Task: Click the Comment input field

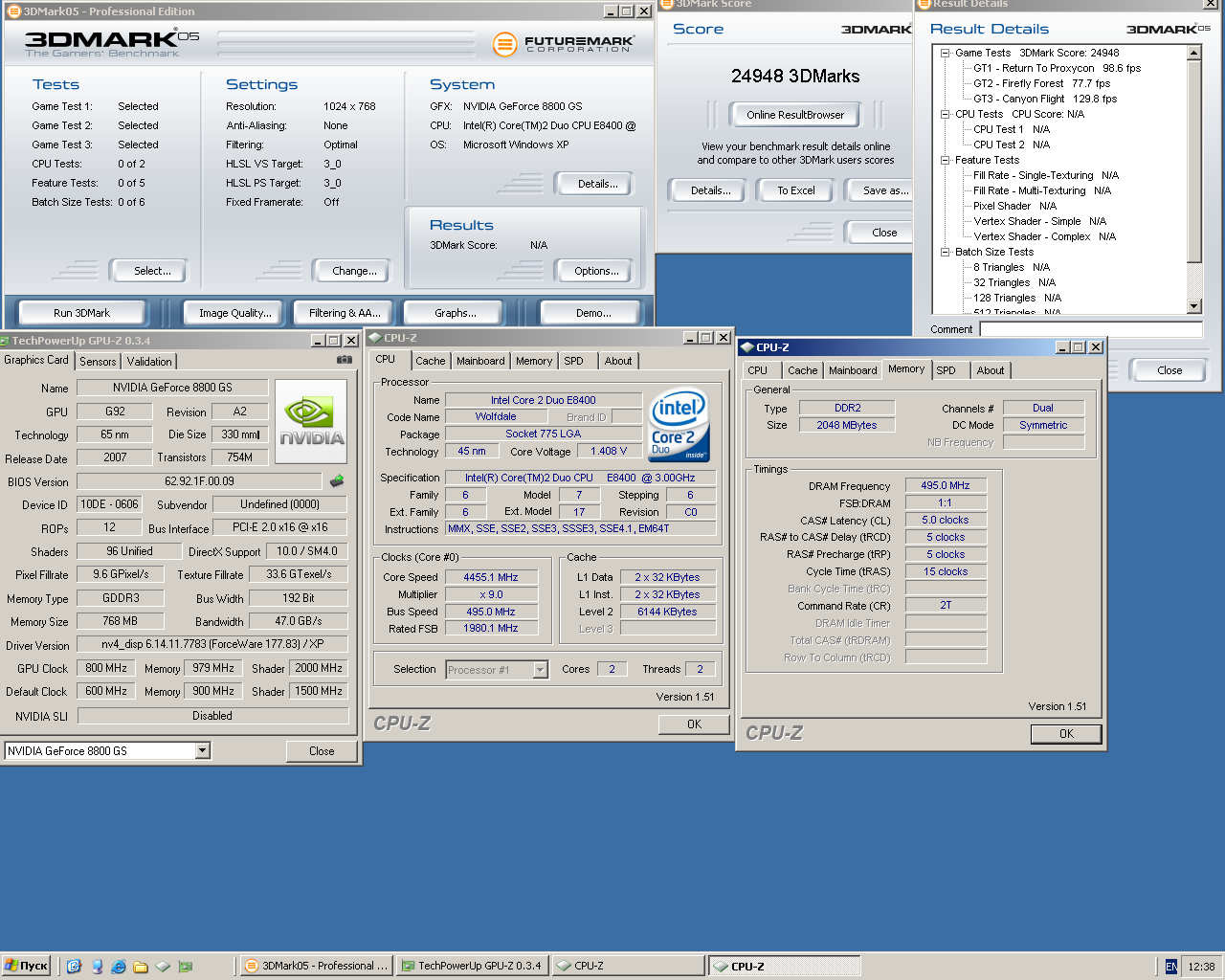Action: click(x=1091, y=329)
